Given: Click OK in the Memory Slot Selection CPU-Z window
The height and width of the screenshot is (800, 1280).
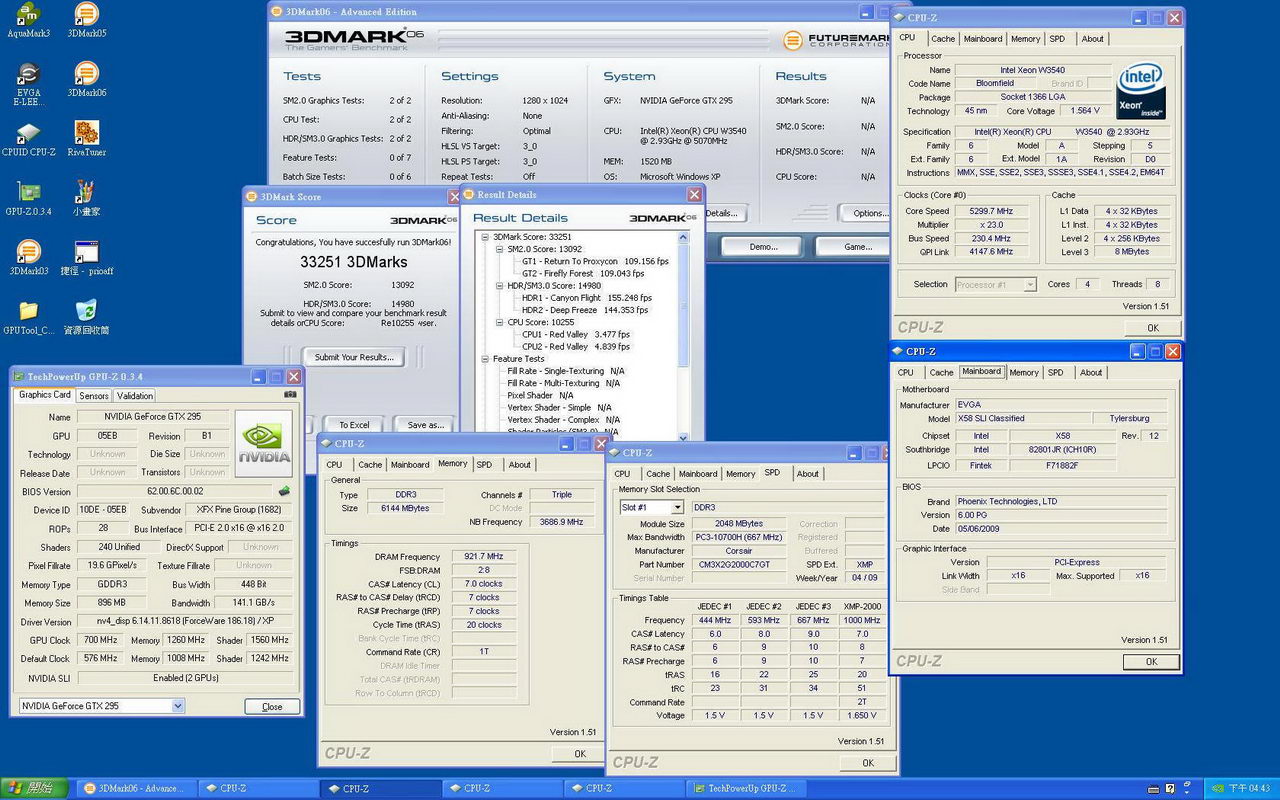Looking at the screenshot, I should click(x=868, y=763).
